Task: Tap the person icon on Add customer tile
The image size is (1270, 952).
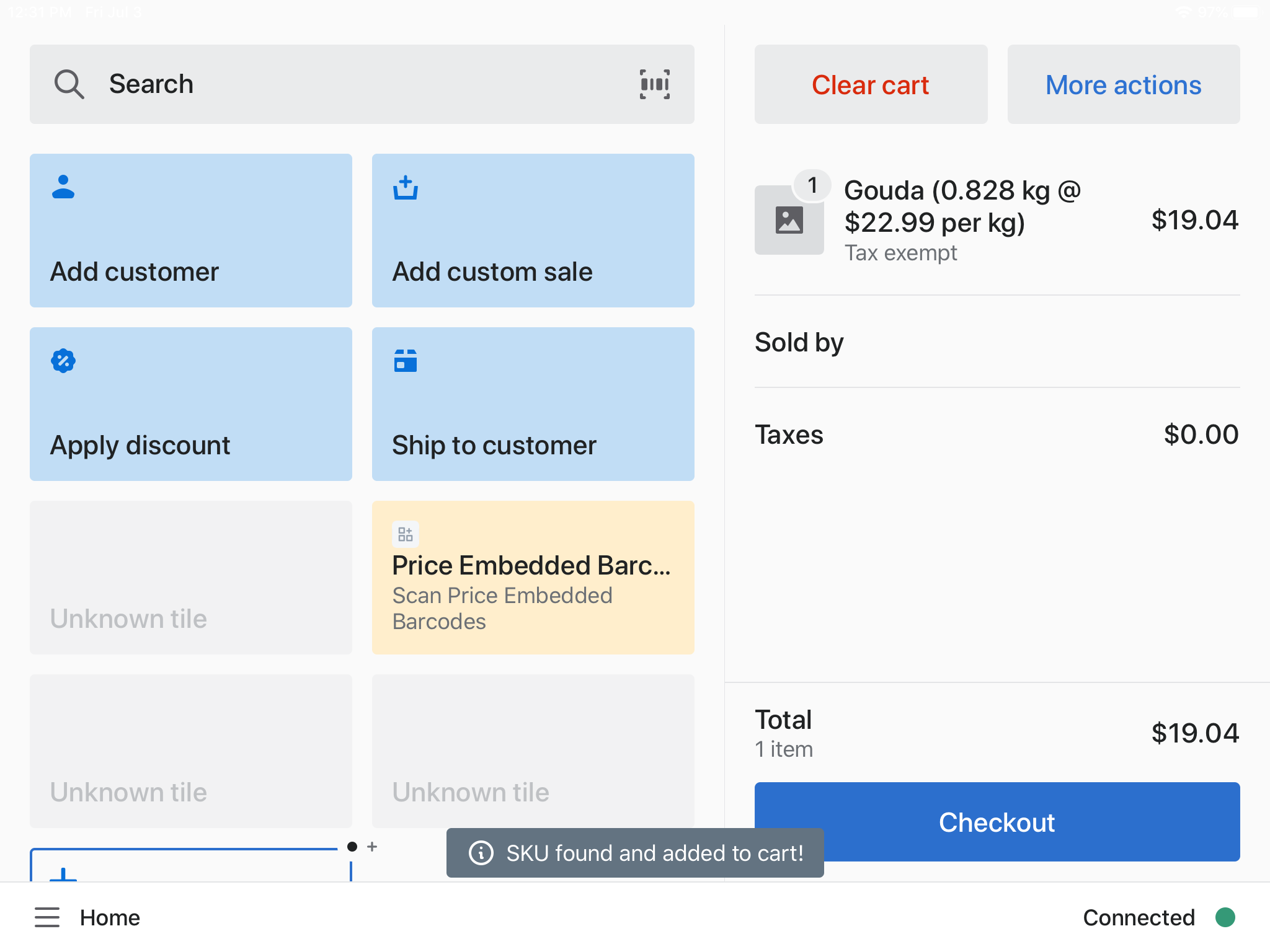Action: pyautogui.click(x=63, y=187)
